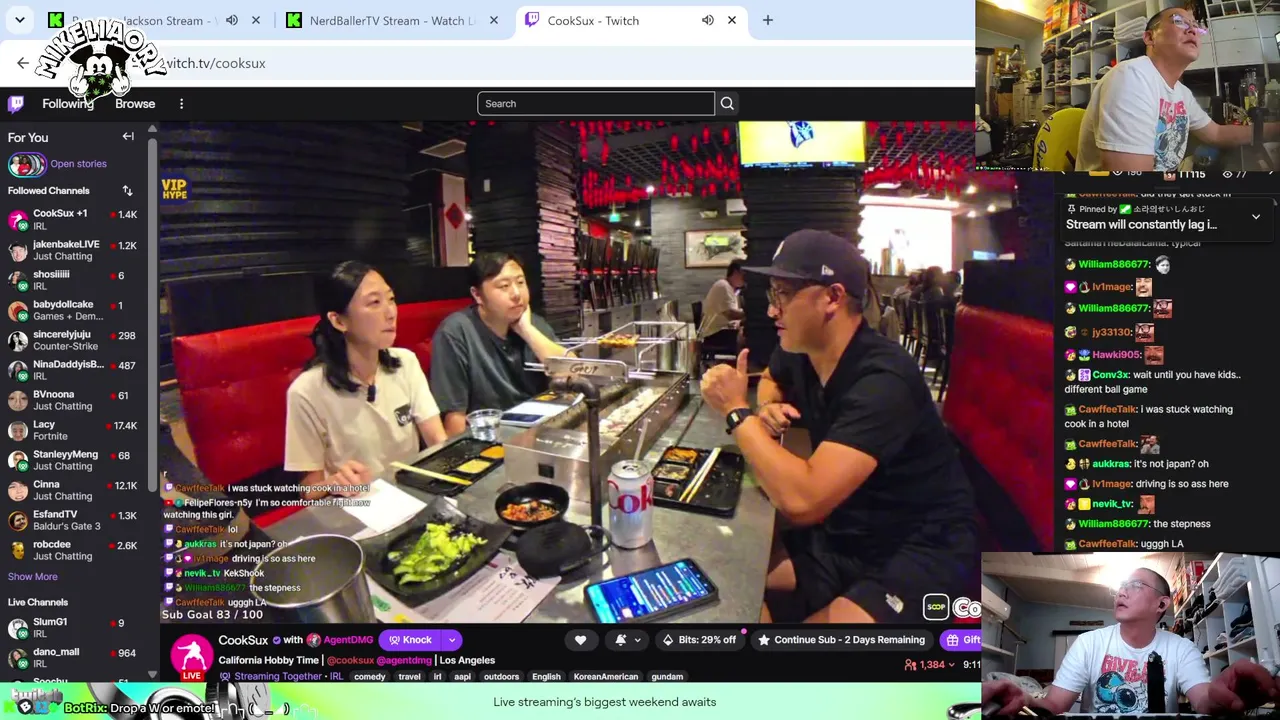Open Cinna channel in sidebar
The height and width of the screenshot is (720, 1280).
(x=72, y=490)
